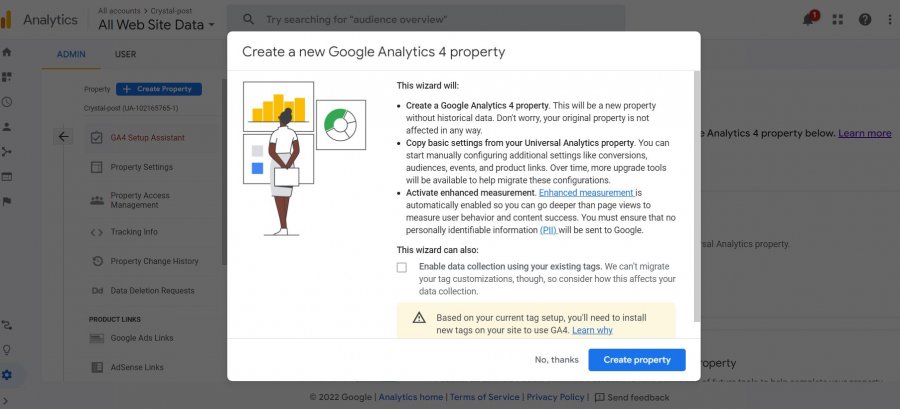Open the Enhanced measurement link

(586, 192)
